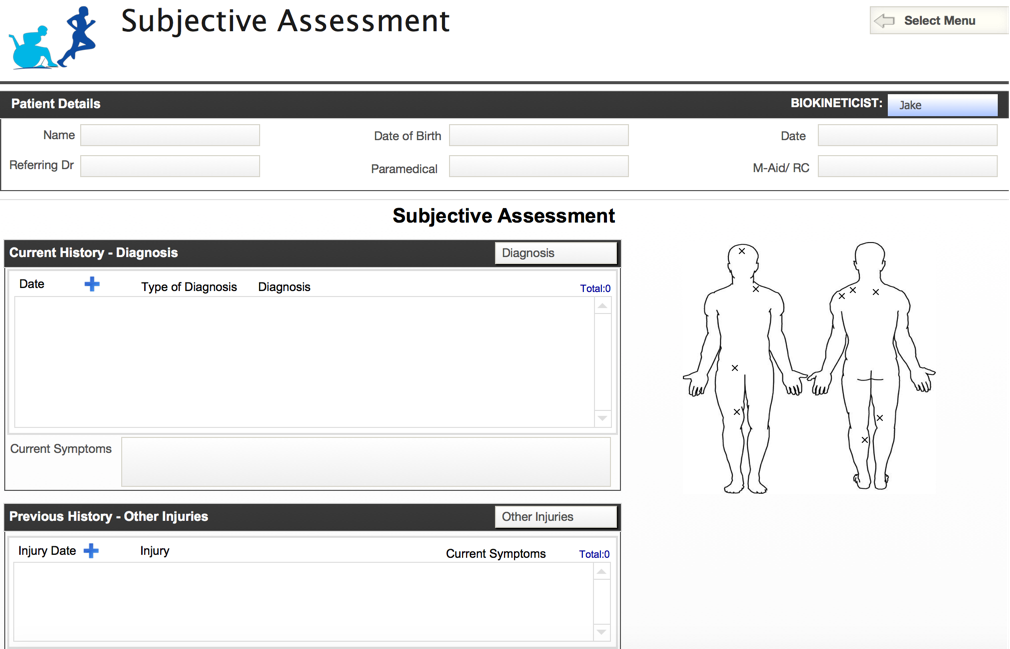Click the Date field in Patient Details
This screenshot has width=1010, height=649.
[x=907, y=135]
